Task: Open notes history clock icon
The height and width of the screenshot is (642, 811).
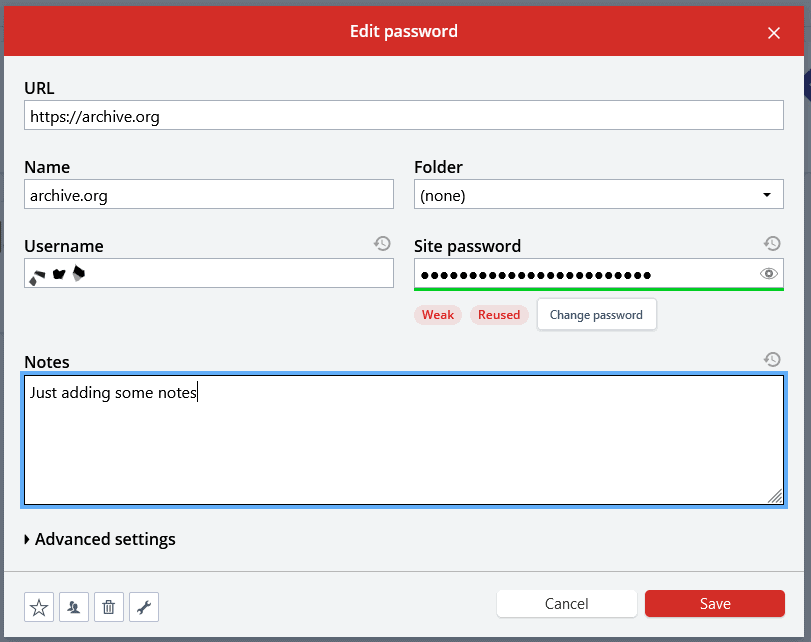Action: click(x=772, y=360)
